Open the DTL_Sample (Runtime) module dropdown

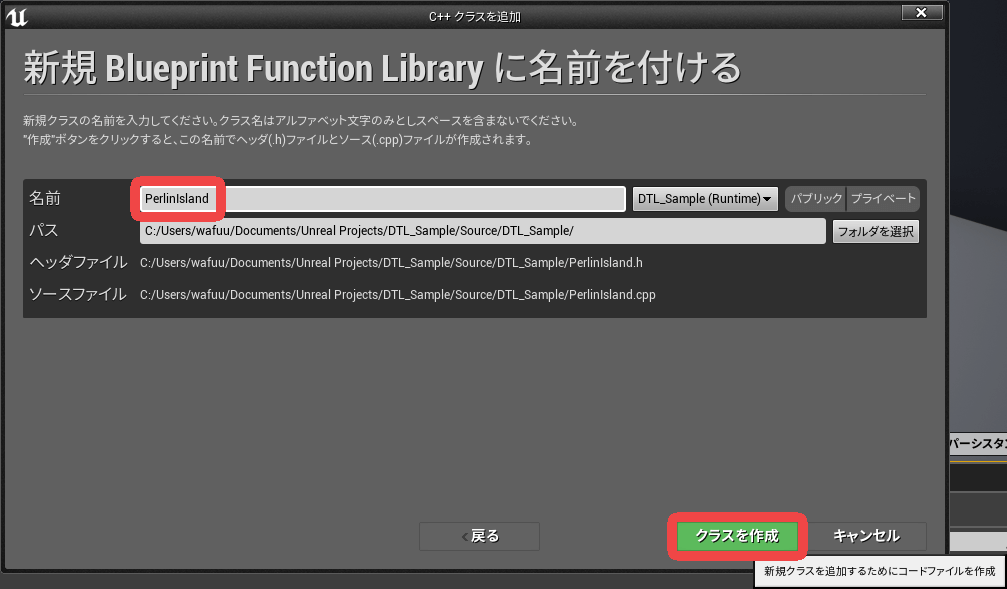(x=706, y=199)
